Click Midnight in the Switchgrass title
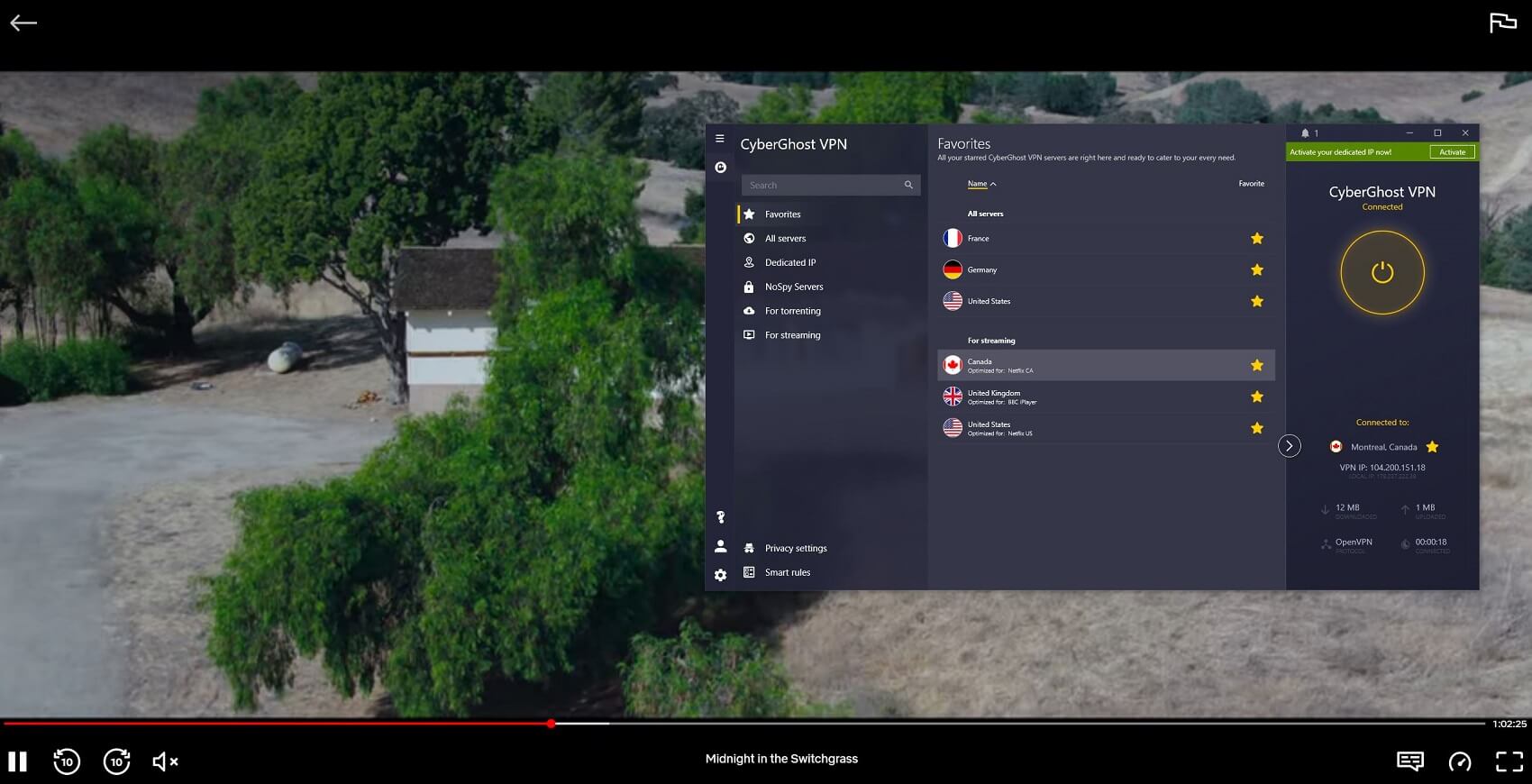 [781, 759]
